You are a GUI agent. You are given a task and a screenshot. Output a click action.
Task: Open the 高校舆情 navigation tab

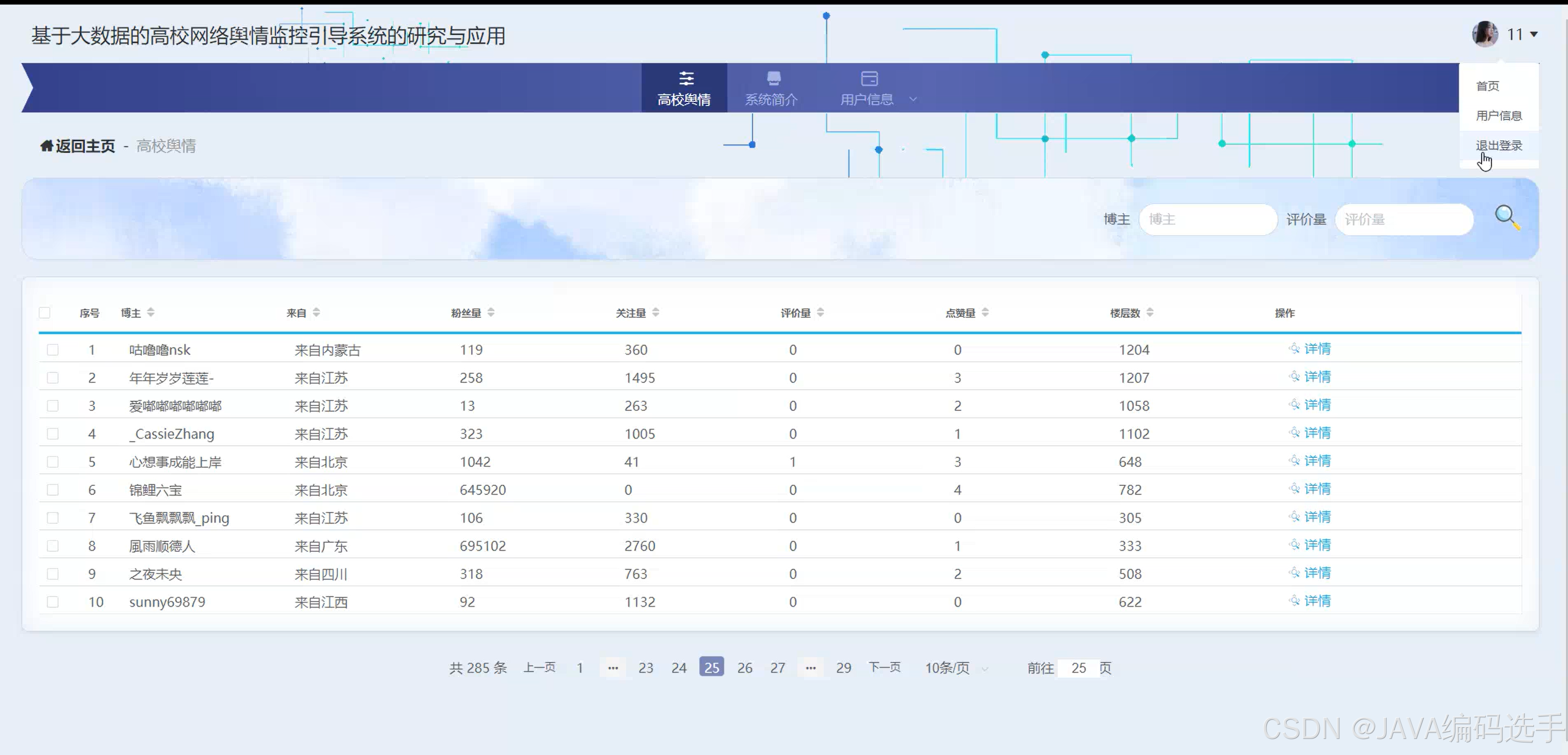pos(684,88)
